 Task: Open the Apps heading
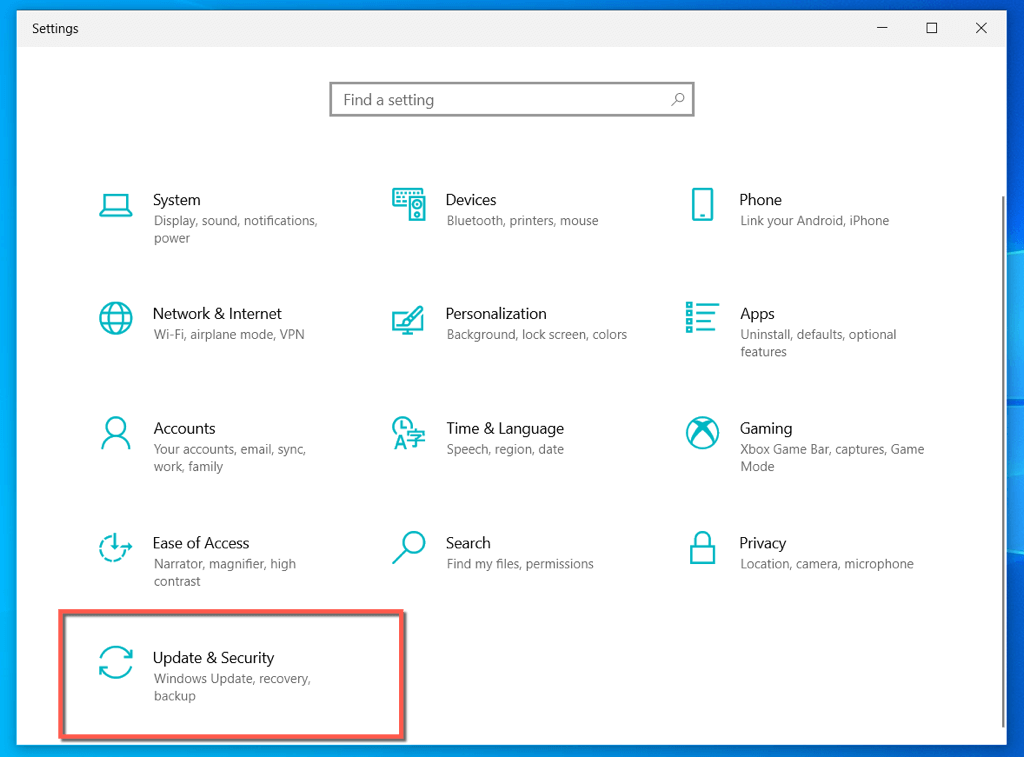tap(757, 314)
